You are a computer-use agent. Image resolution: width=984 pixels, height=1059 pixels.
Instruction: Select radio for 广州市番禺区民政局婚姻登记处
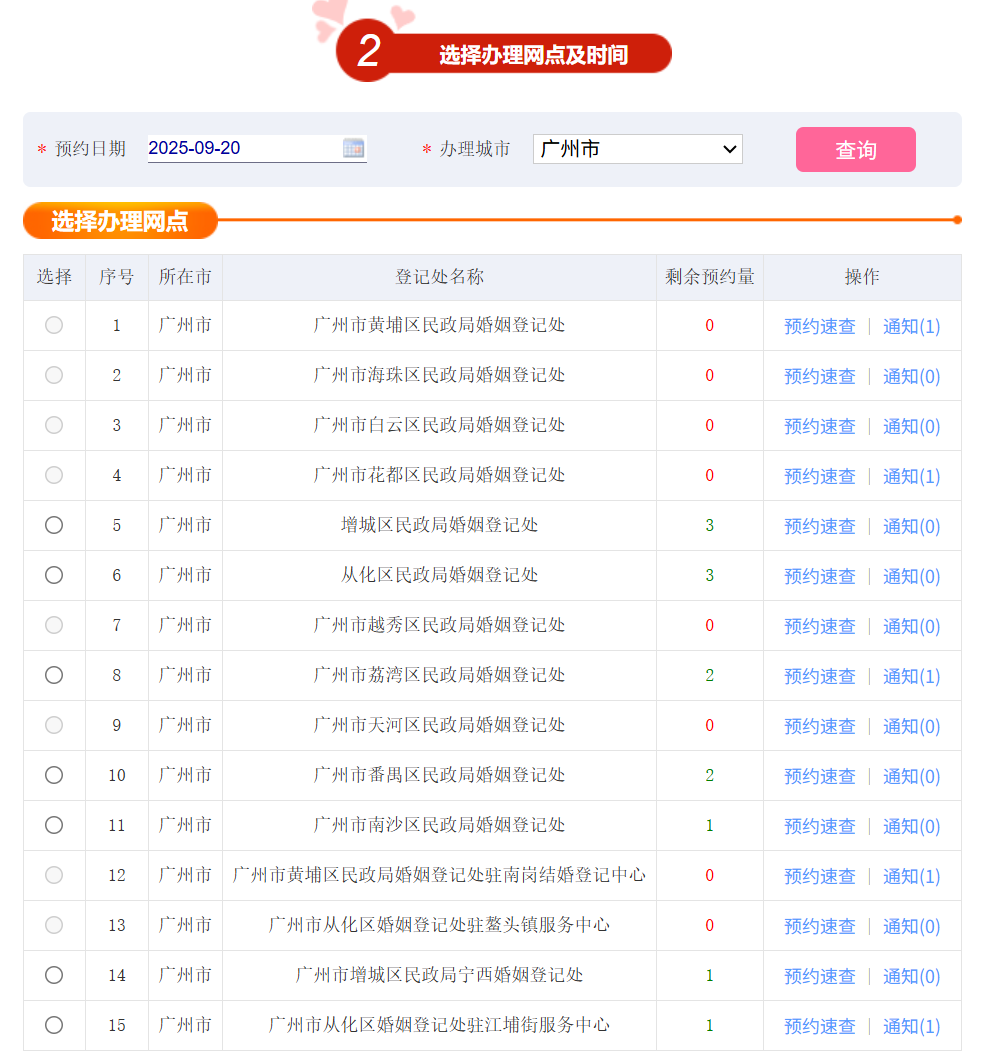coord(54,775)
